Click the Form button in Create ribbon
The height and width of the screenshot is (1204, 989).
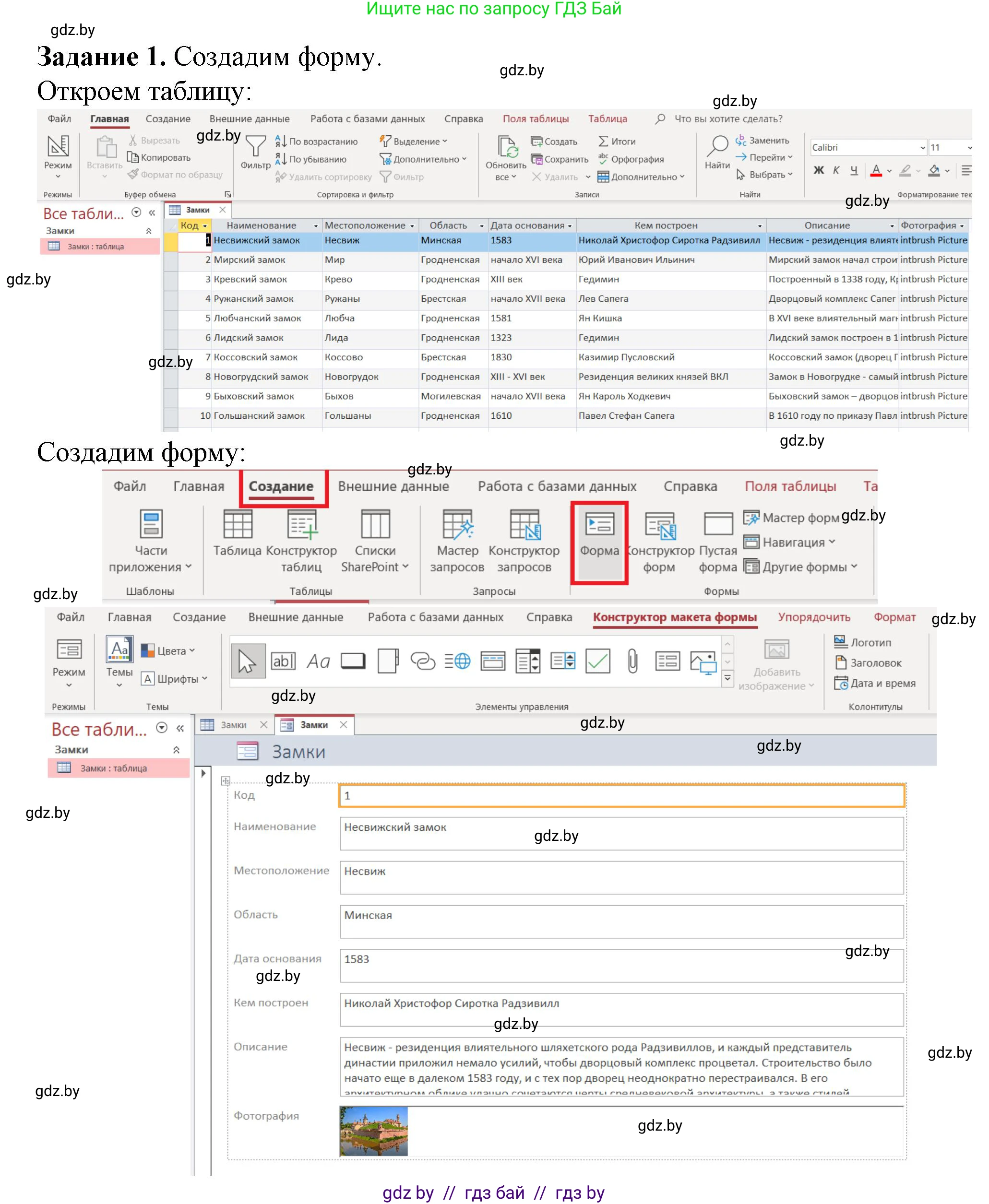pos(599,542)
